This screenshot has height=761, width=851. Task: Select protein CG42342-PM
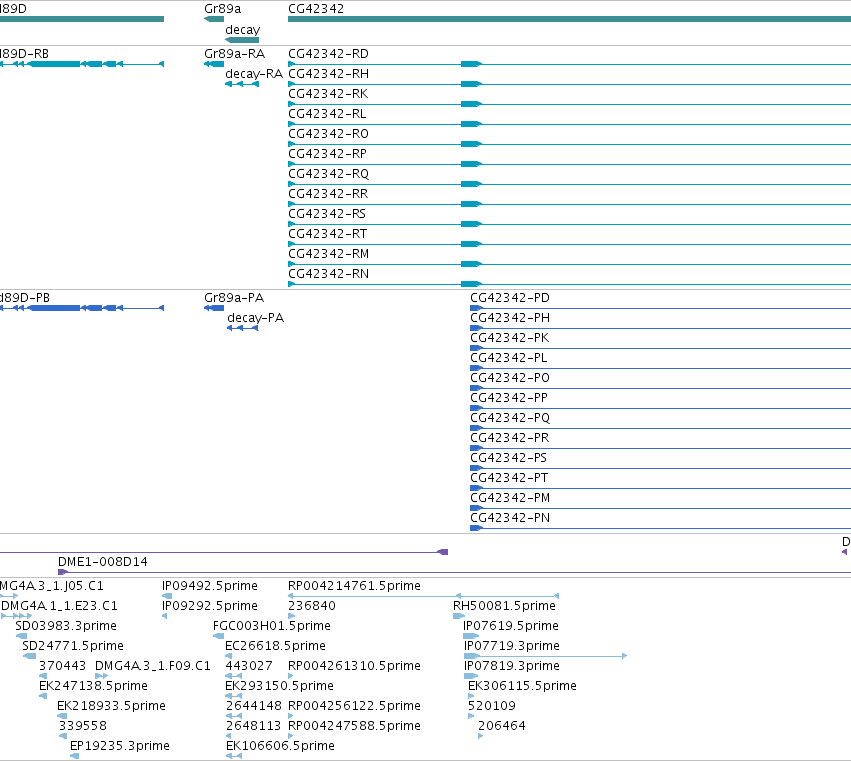(x=510, y=498)
